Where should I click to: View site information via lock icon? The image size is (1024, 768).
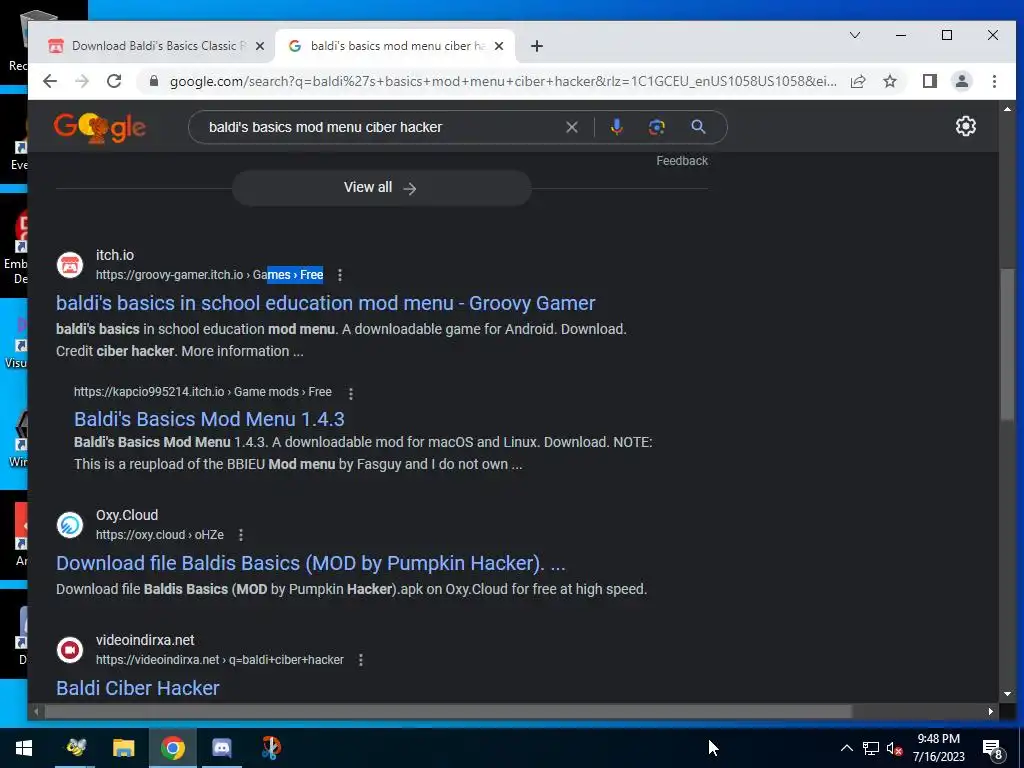(x=153, y=81)
